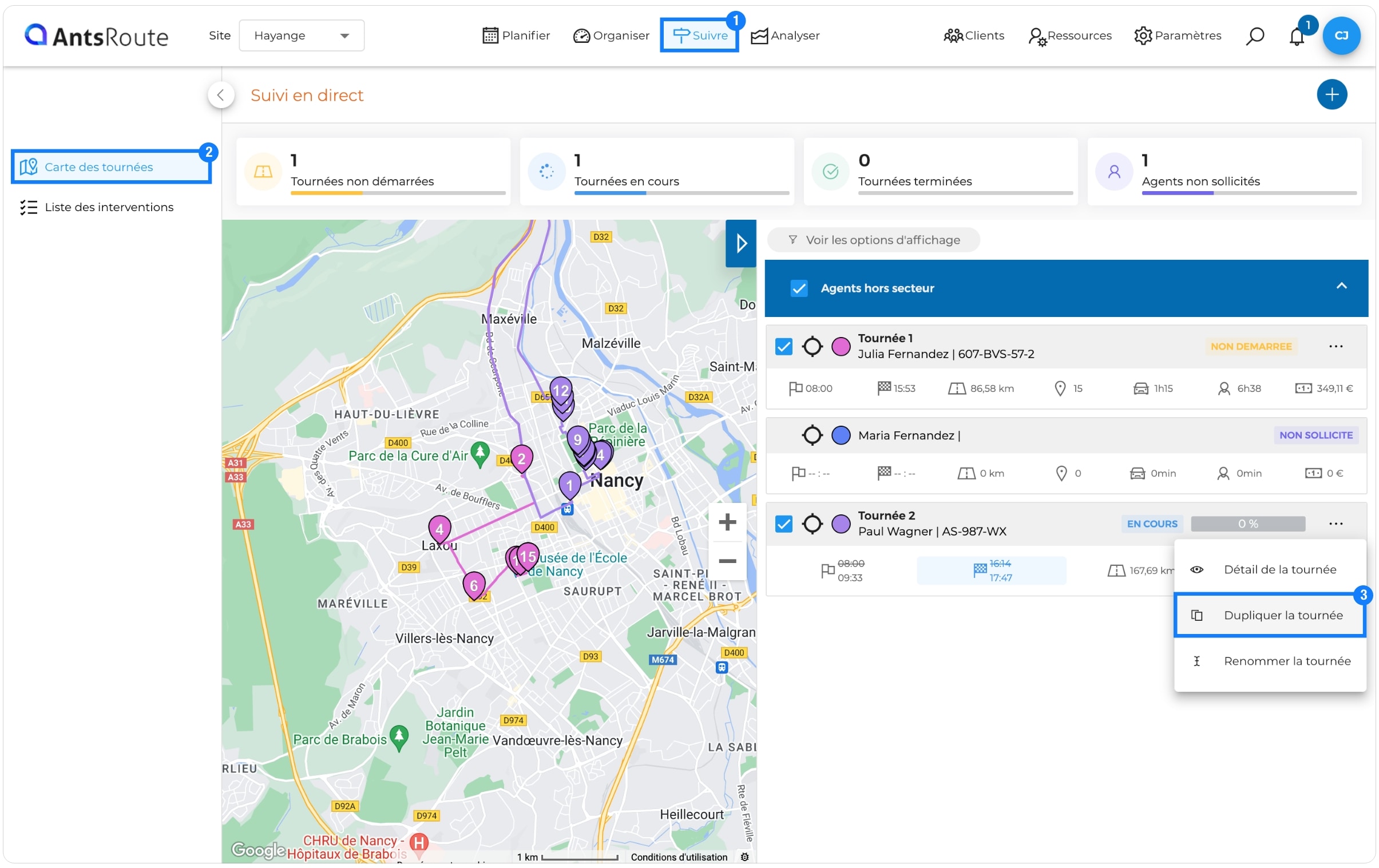Toggle Agents hors secteur checkbox
This screenshot has height=868, width=1379.
tap(799, 288)
